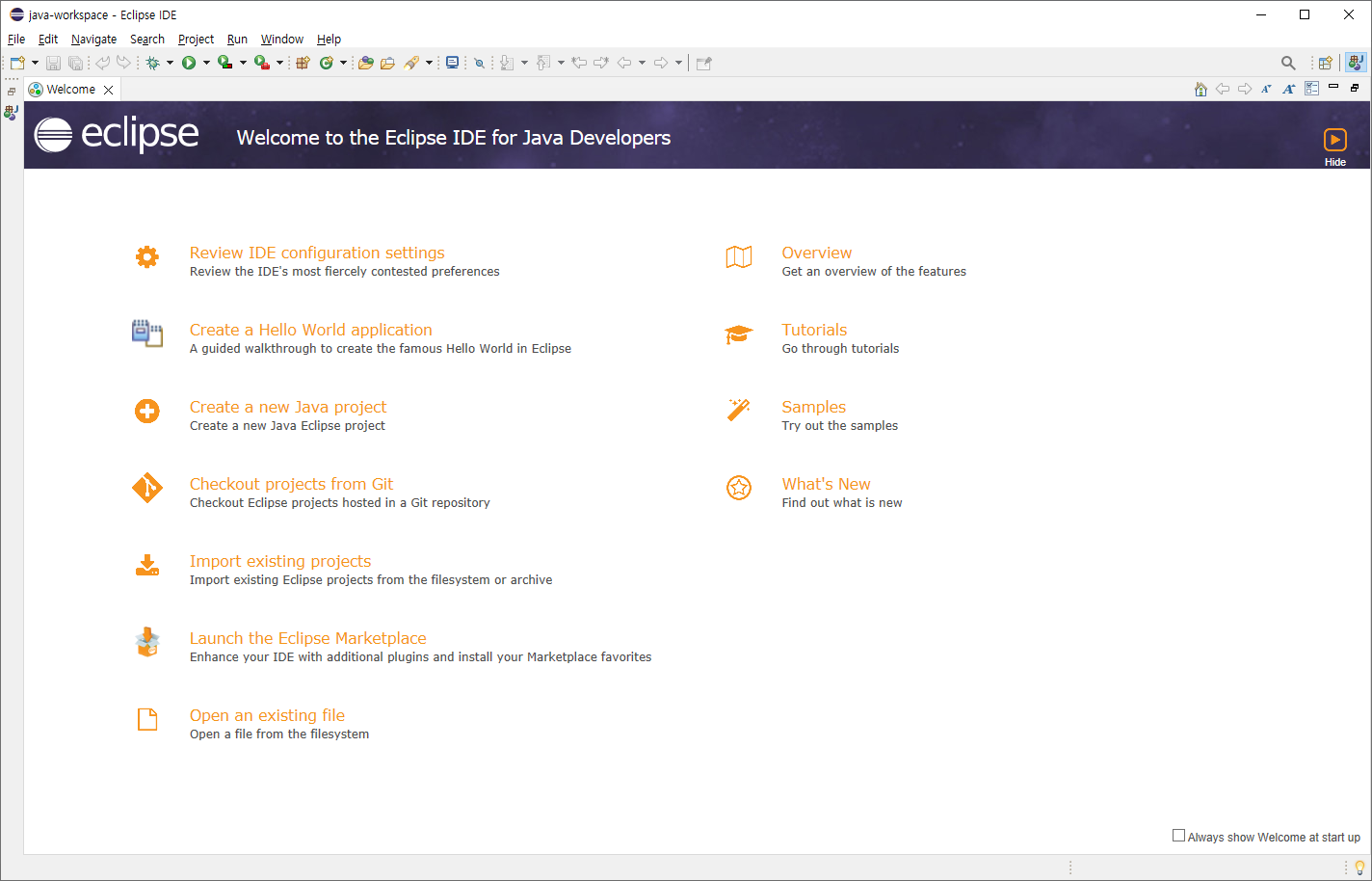1372x881 pixels.
Task: Open the Navigate menu
Action: pos(93,40)
